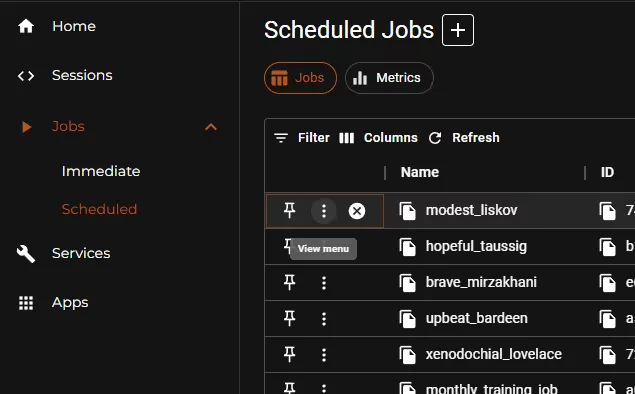Pin the monthly_training_job row
The width and height of the screenshot is (635, 394).
coord(290,388)
